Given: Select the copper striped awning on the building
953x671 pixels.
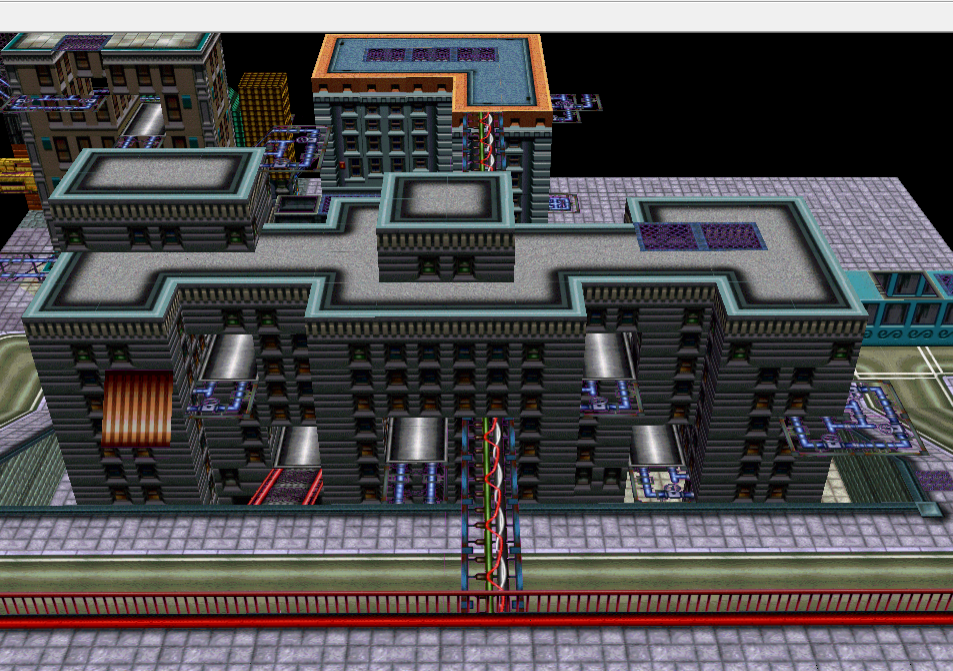Looking at the screenshot, I should click(x=137, y=408).
